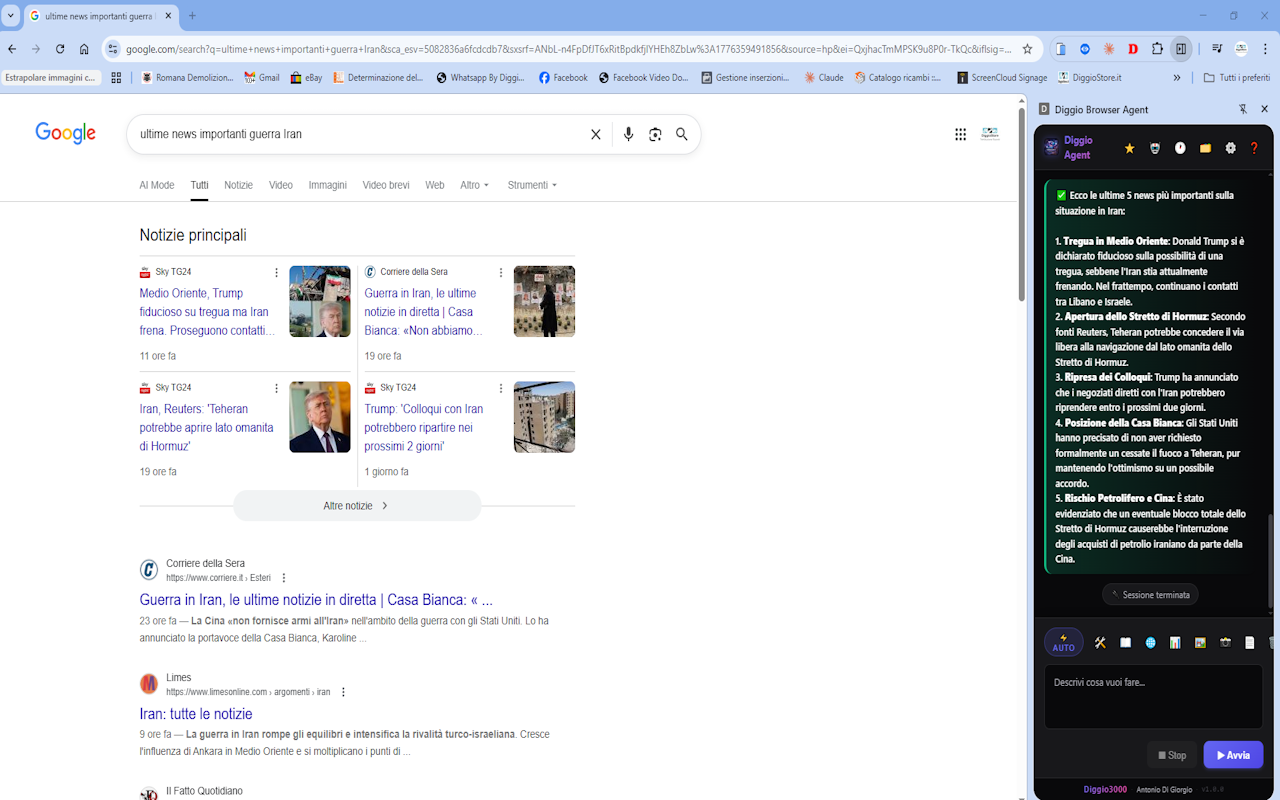Image resolution: width=1280 pixels, height=800 pixels.
Task: Switch to the Immagini search tab
Action: click(327, 185)
